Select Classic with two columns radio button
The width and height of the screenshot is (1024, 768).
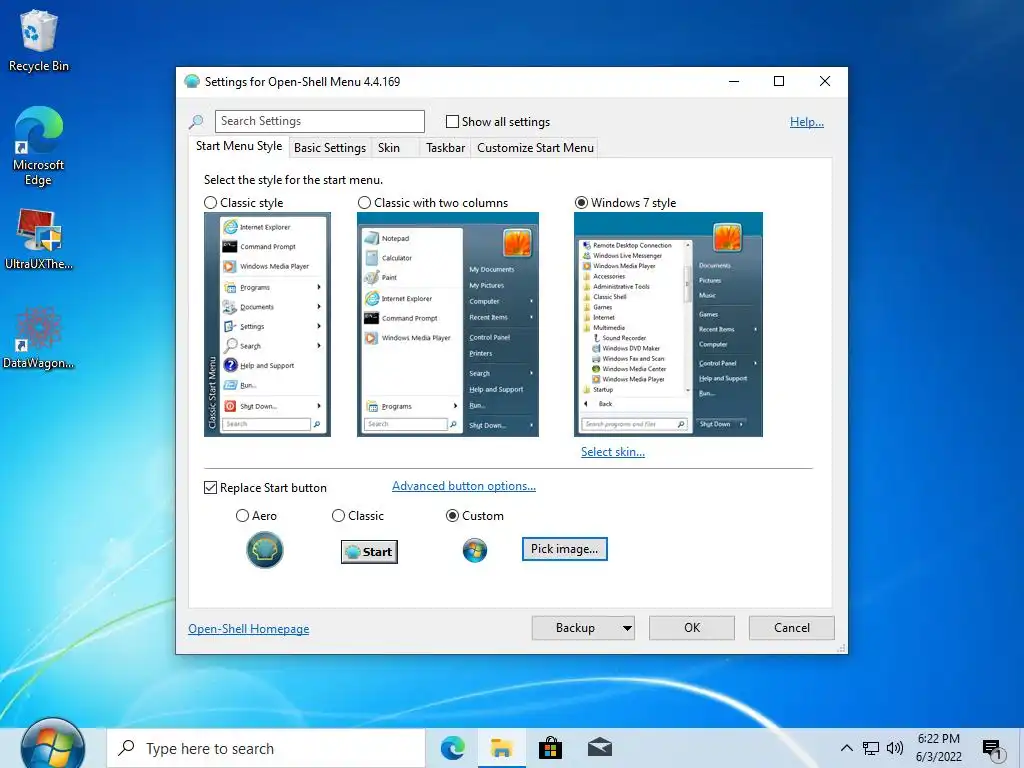[364, 203]
